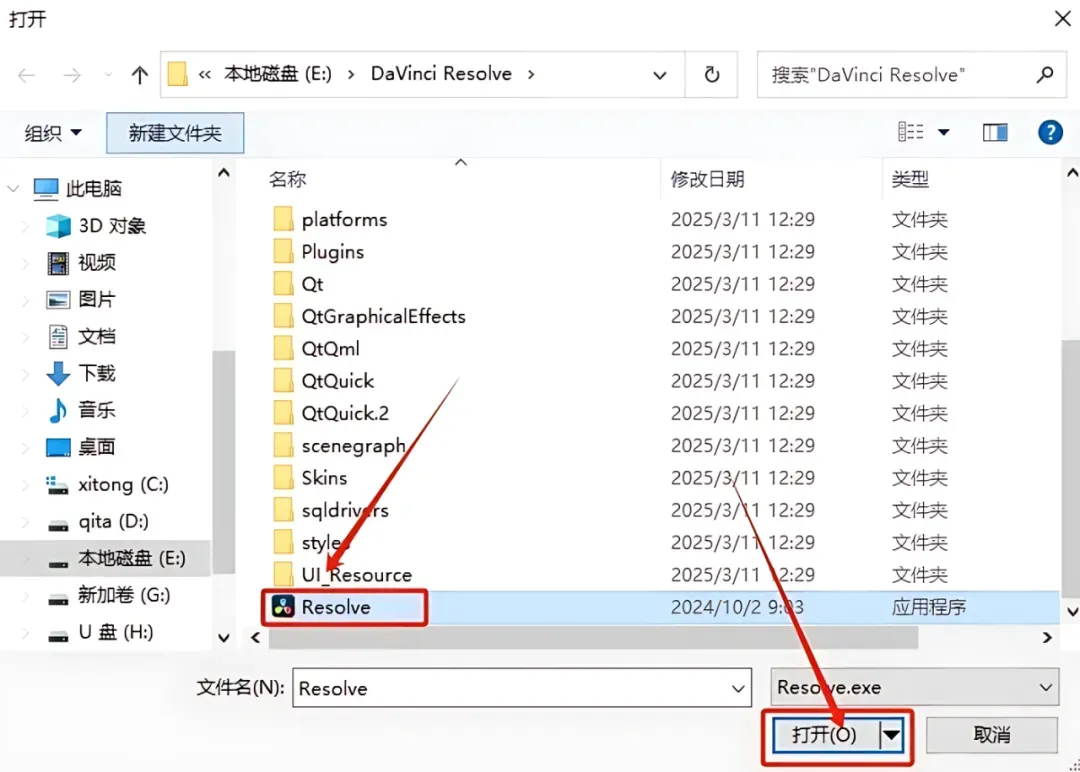The height and width of the screenshot is (772, 1080).
Task: Open the Resolve.exe file type dropdown
Action: tap(915, 687)
